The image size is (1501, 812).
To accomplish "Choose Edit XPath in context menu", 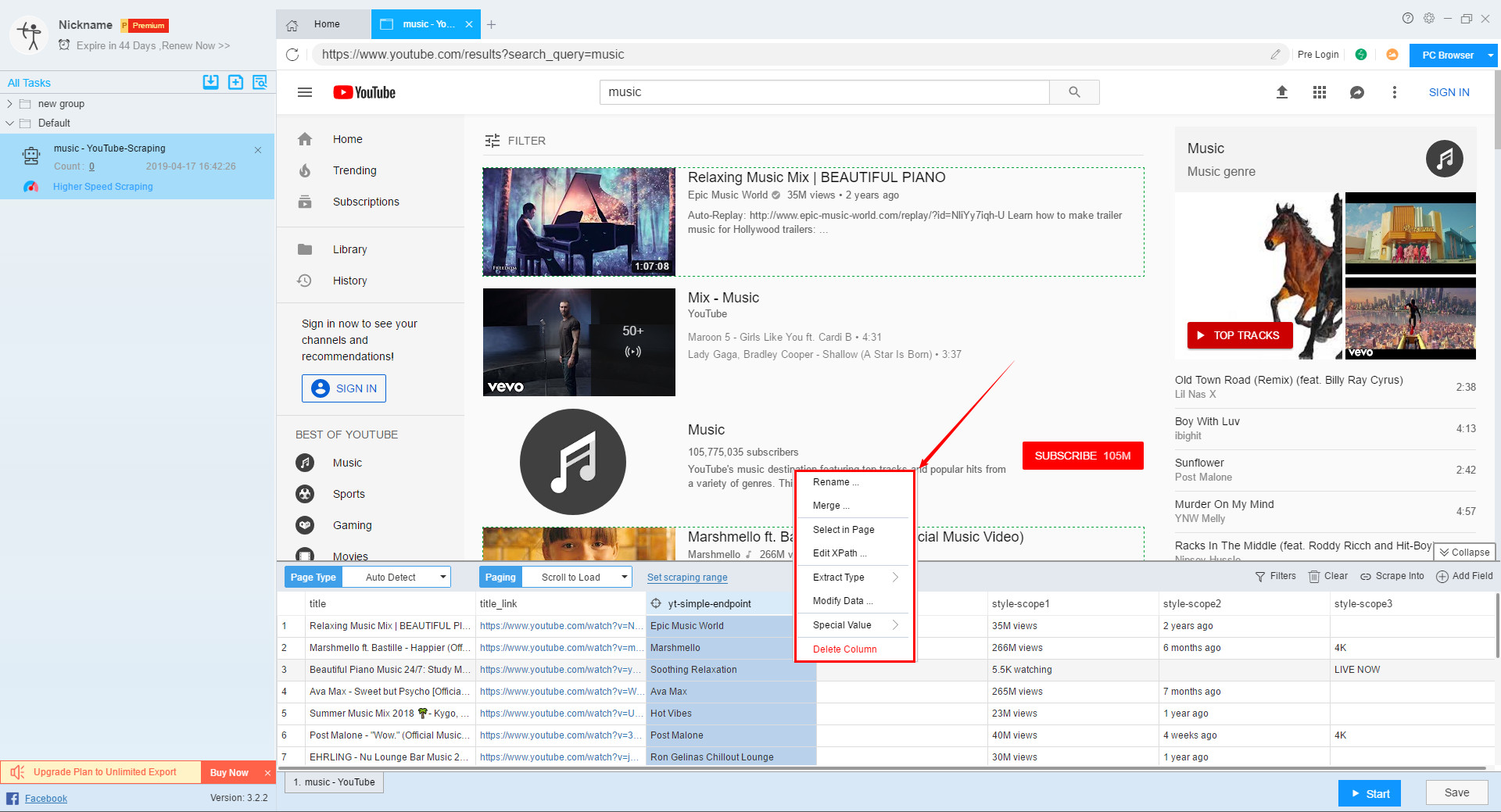I will 854,553.
